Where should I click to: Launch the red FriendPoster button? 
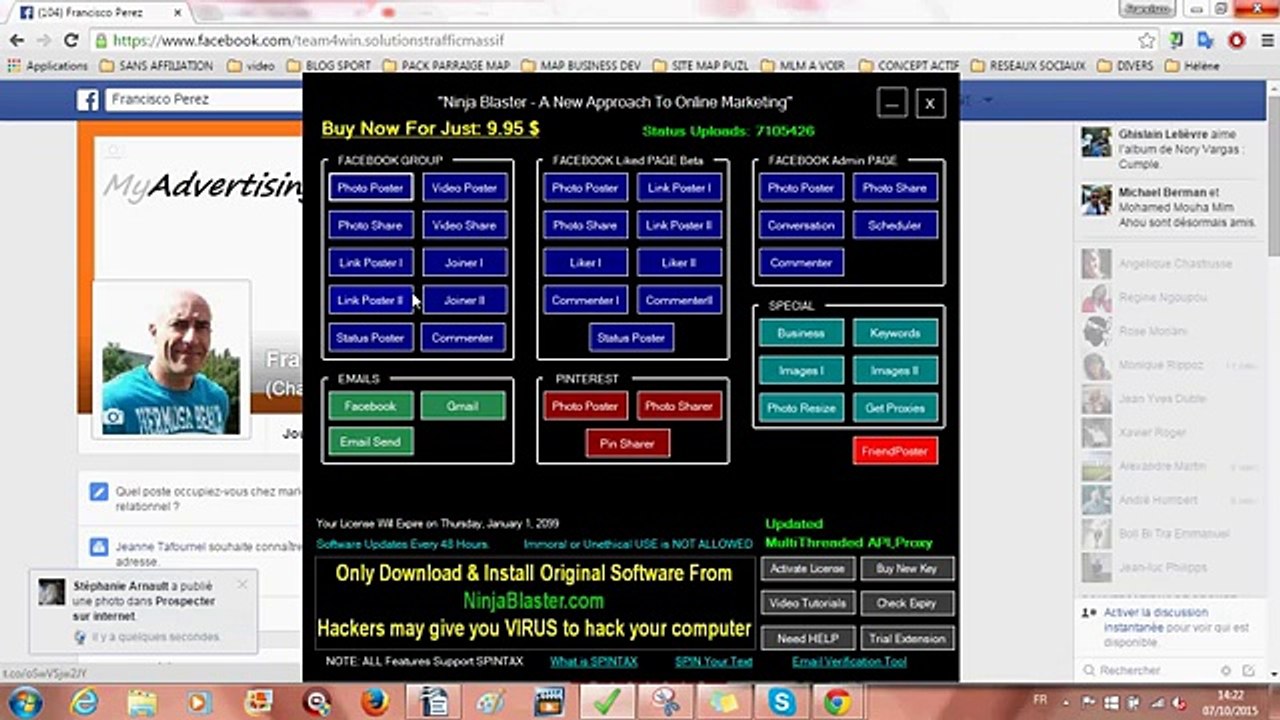(895, 451)
